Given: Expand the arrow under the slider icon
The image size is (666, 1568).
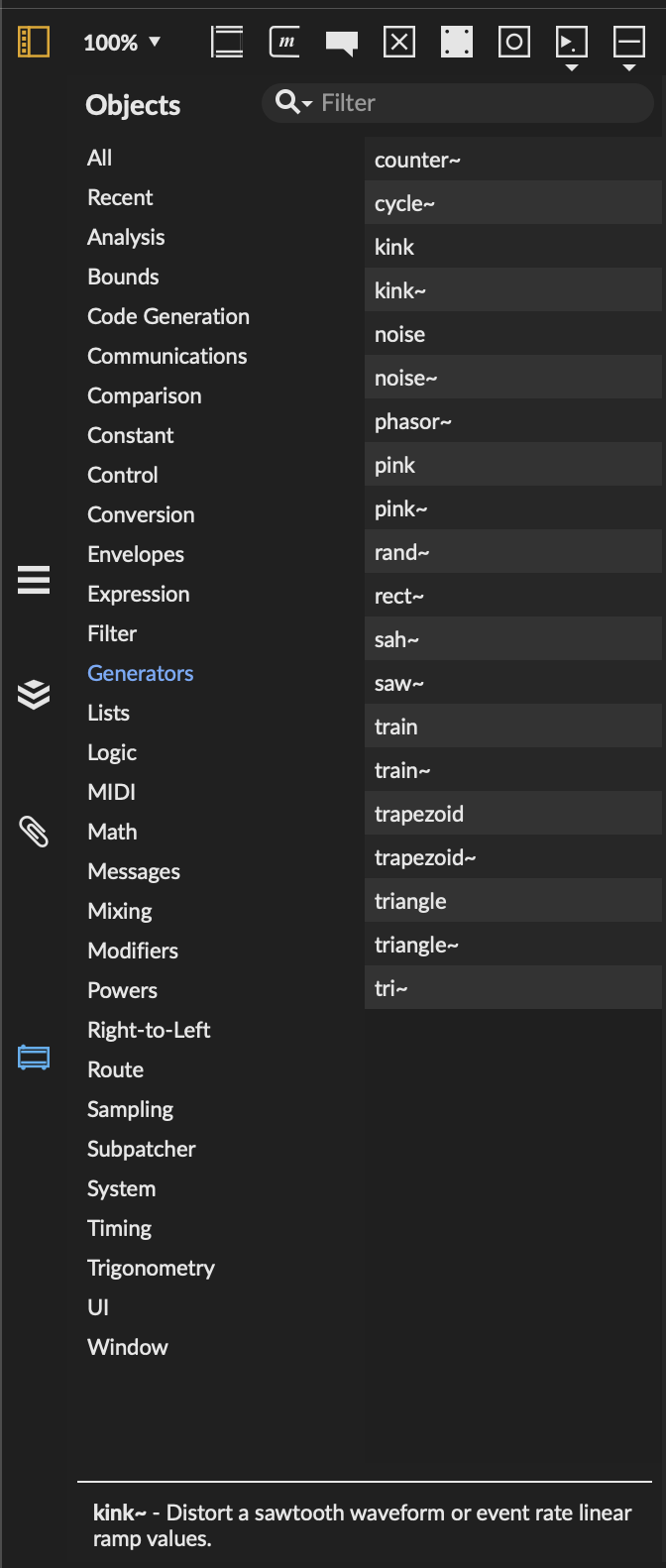Looking at the screenshot, I should (629, 68).
